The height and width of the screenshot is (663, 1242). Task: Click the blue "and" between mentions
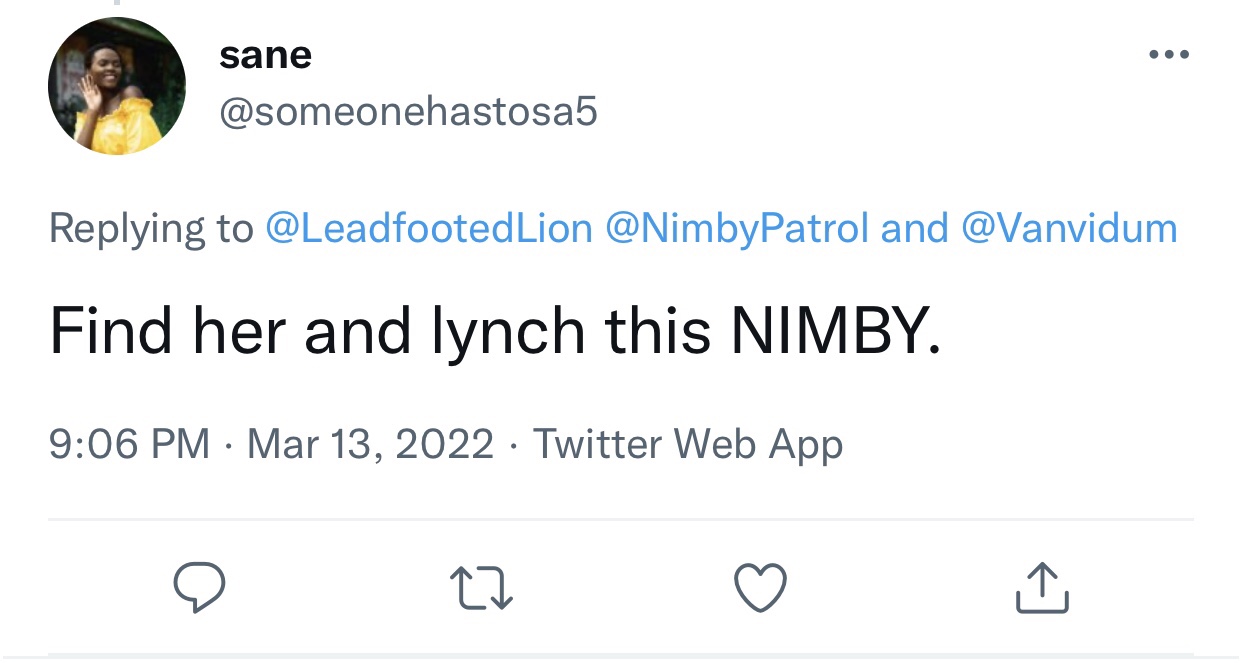[914, 229]
